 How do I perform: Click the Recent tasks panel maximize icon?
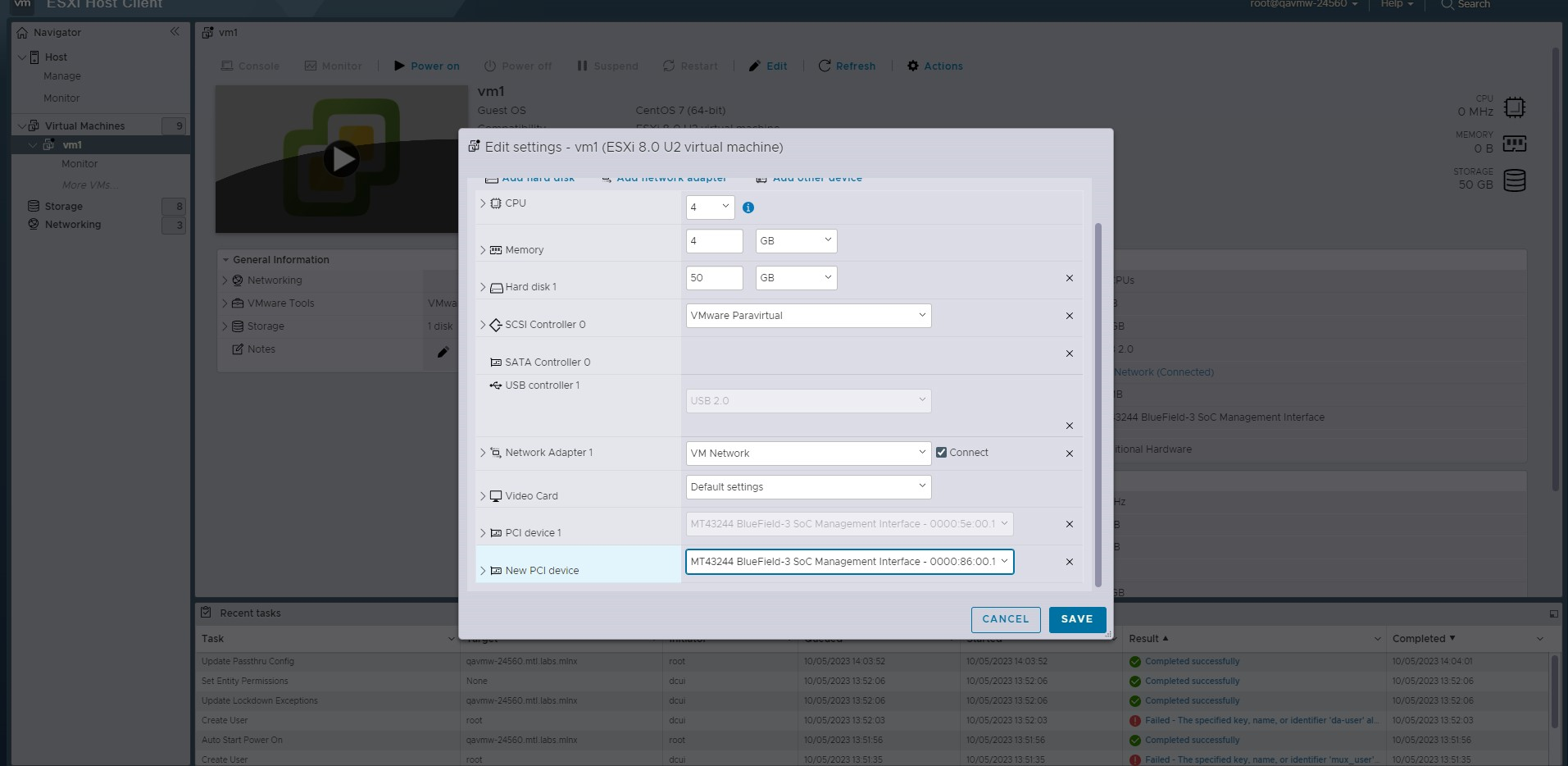point(1553,613)
